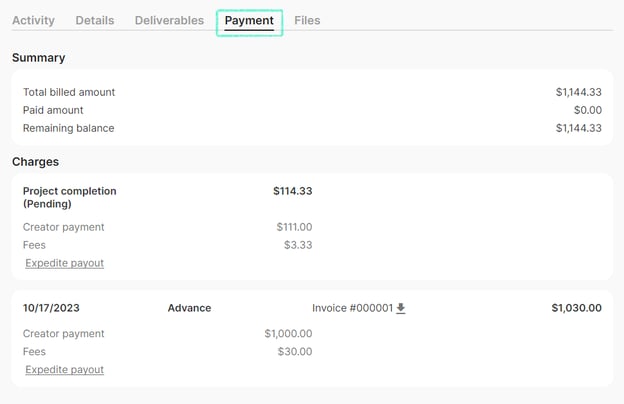
Task: Click Expedite payout under the Advance charge
Action: (64, 369)
